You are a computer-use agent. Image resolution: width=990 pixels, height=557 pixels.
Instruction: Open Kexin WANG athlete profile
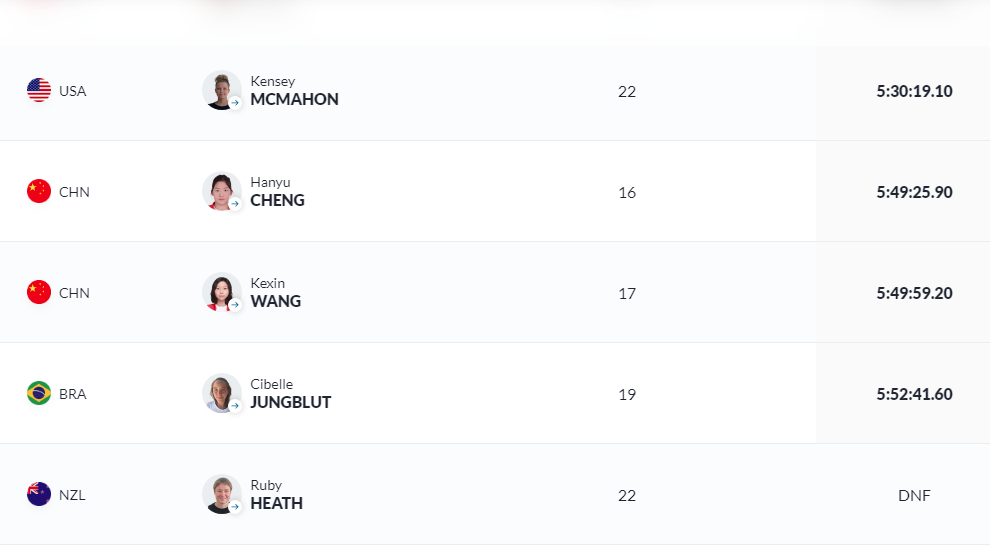point(275,293)
